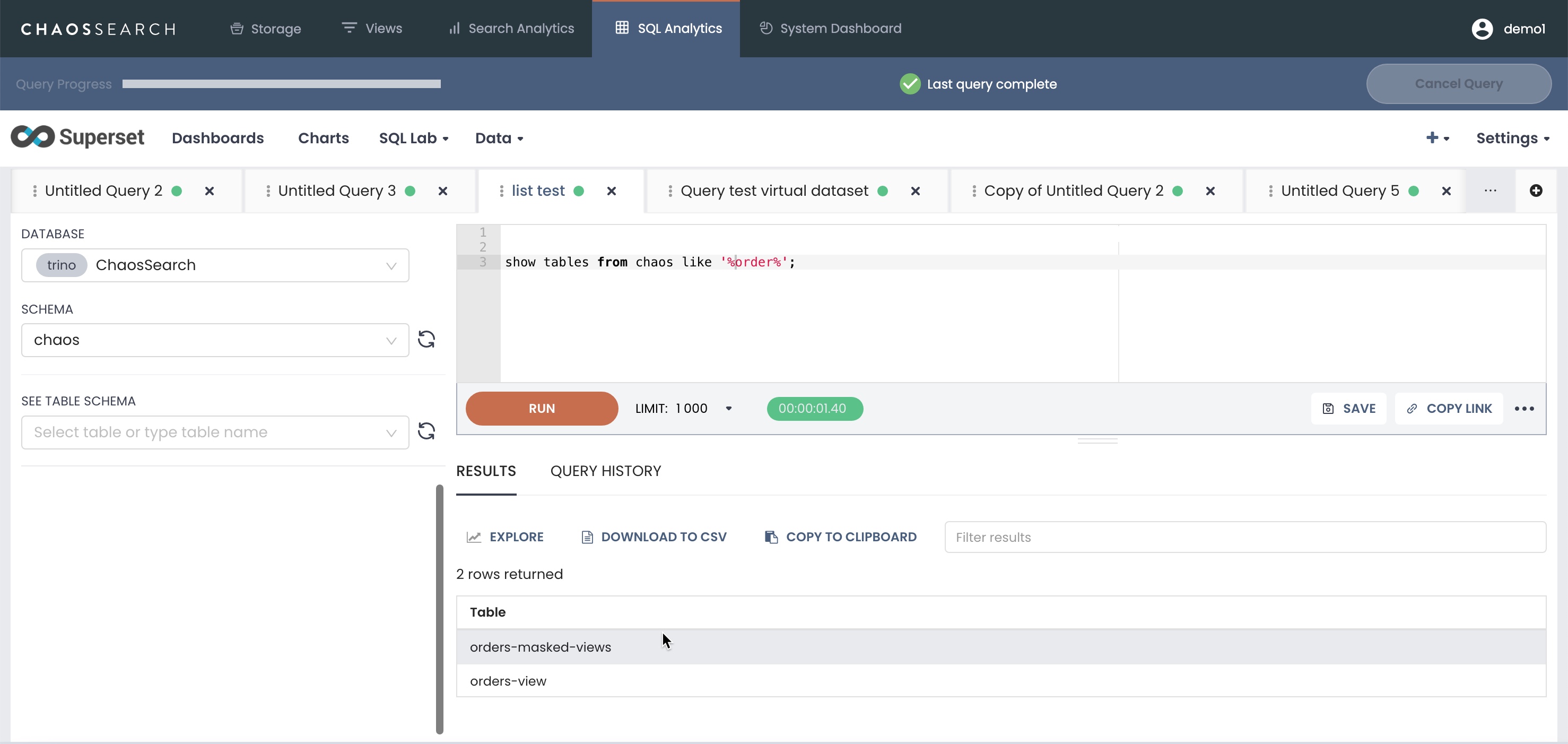
Task: Click the drag handle on the list test tab
Action: click(x=501, y=191)
